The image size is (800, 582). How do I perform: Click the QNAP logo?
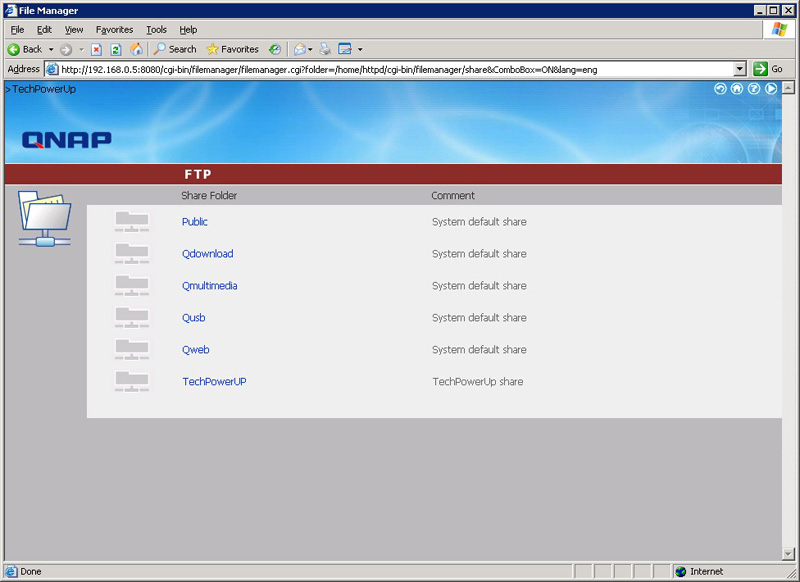click(66, 140)
